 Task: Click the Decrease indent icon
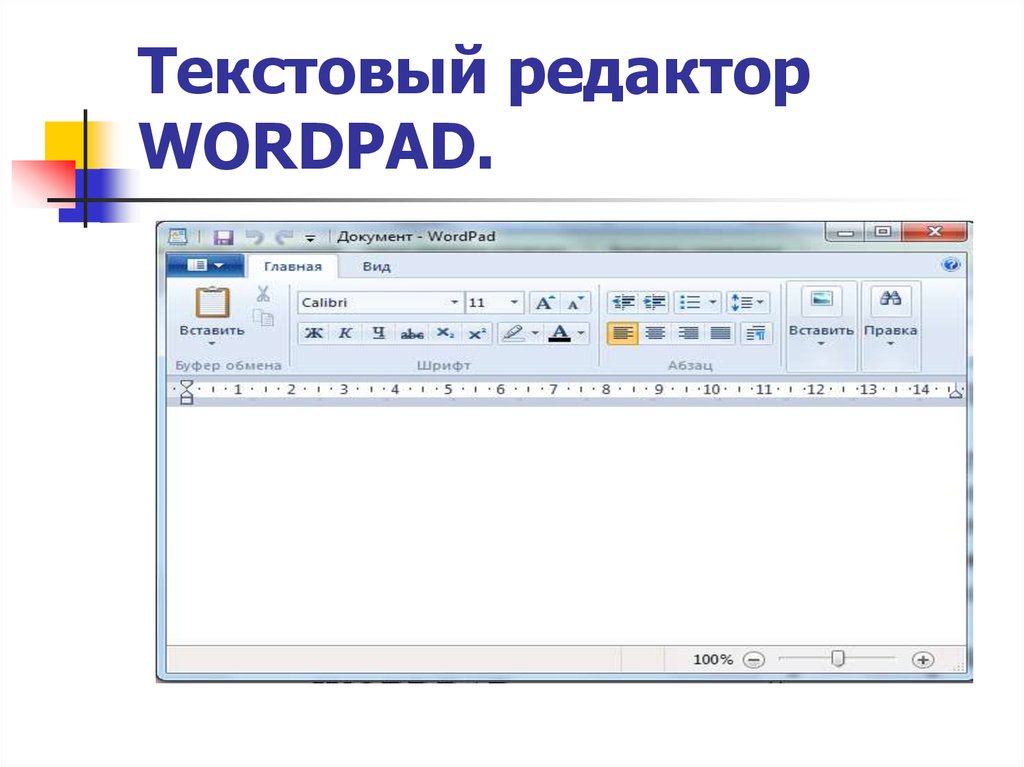tap(623, 302)
